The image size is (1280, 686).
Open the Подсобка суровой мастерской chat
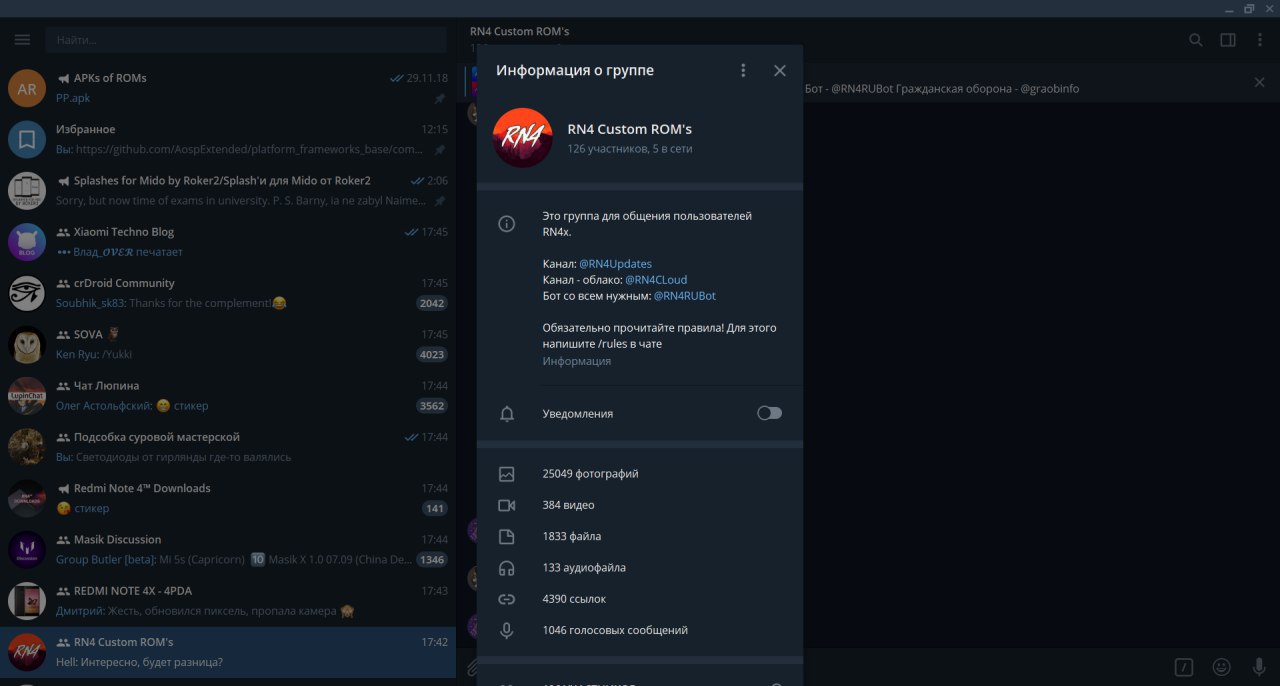[228, 447]
